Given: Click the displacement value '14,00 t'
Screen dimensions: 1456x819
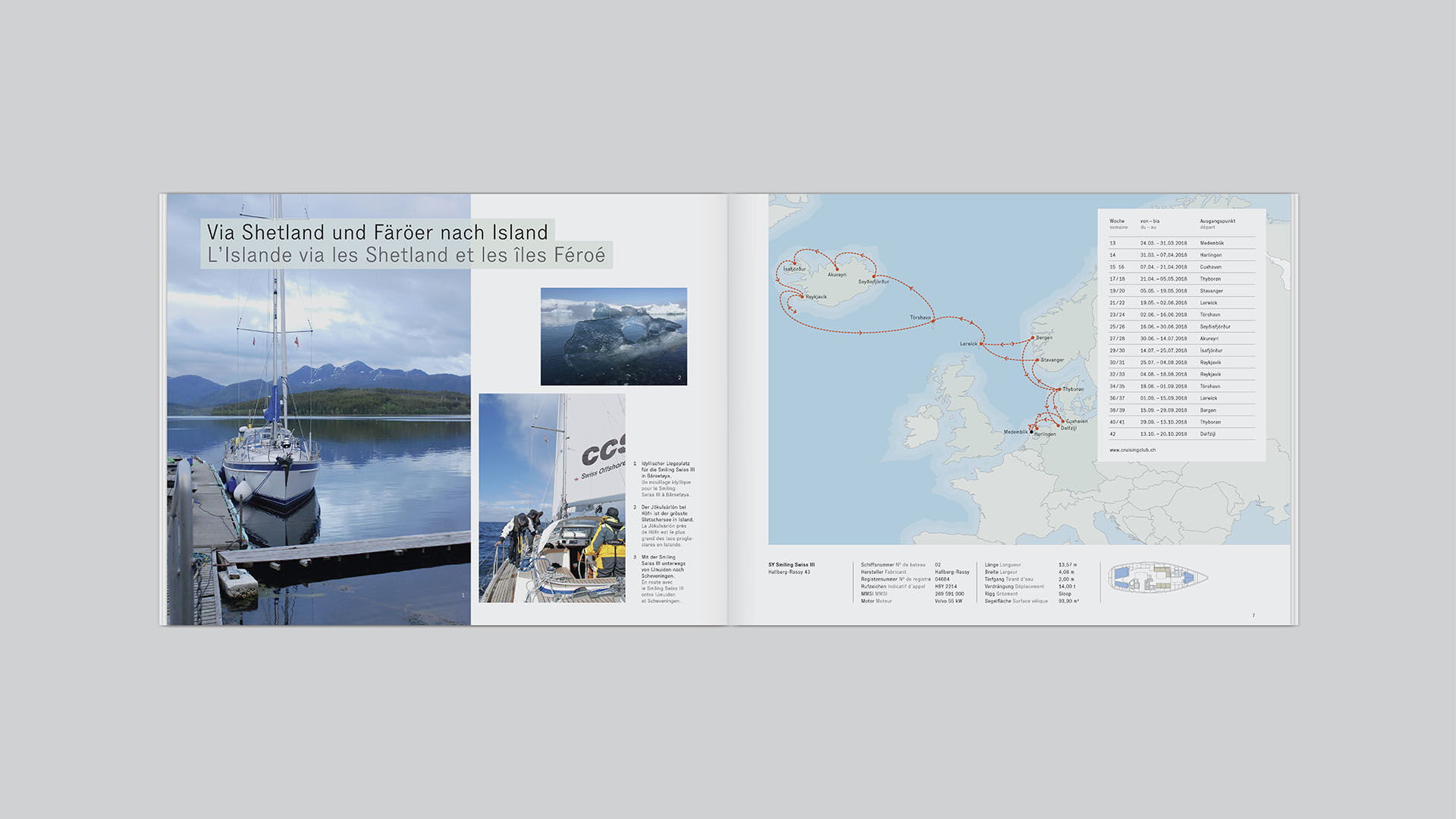Looking at the screenshot, I should (x=1067, y=586).
